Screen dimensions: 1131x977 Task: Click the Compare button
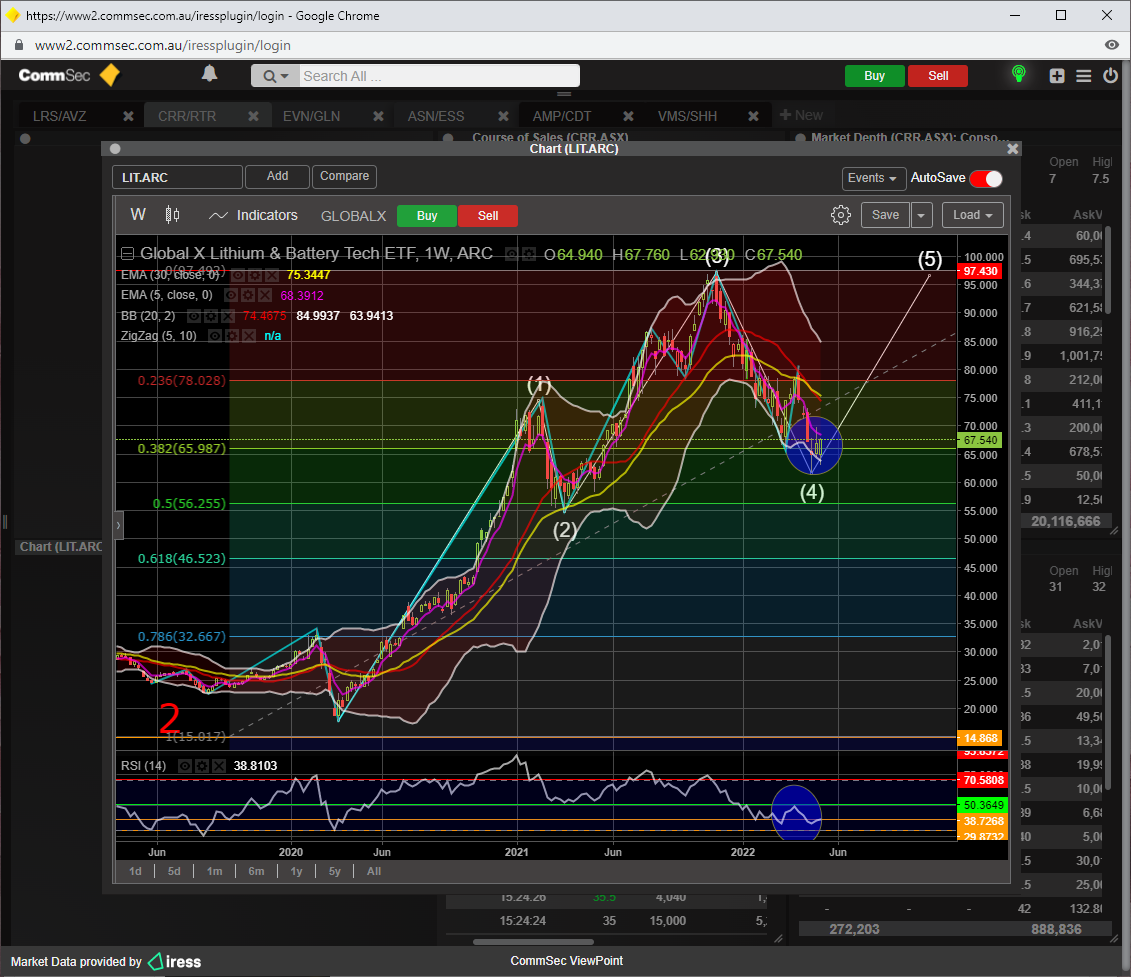click(x=344, y=176)
